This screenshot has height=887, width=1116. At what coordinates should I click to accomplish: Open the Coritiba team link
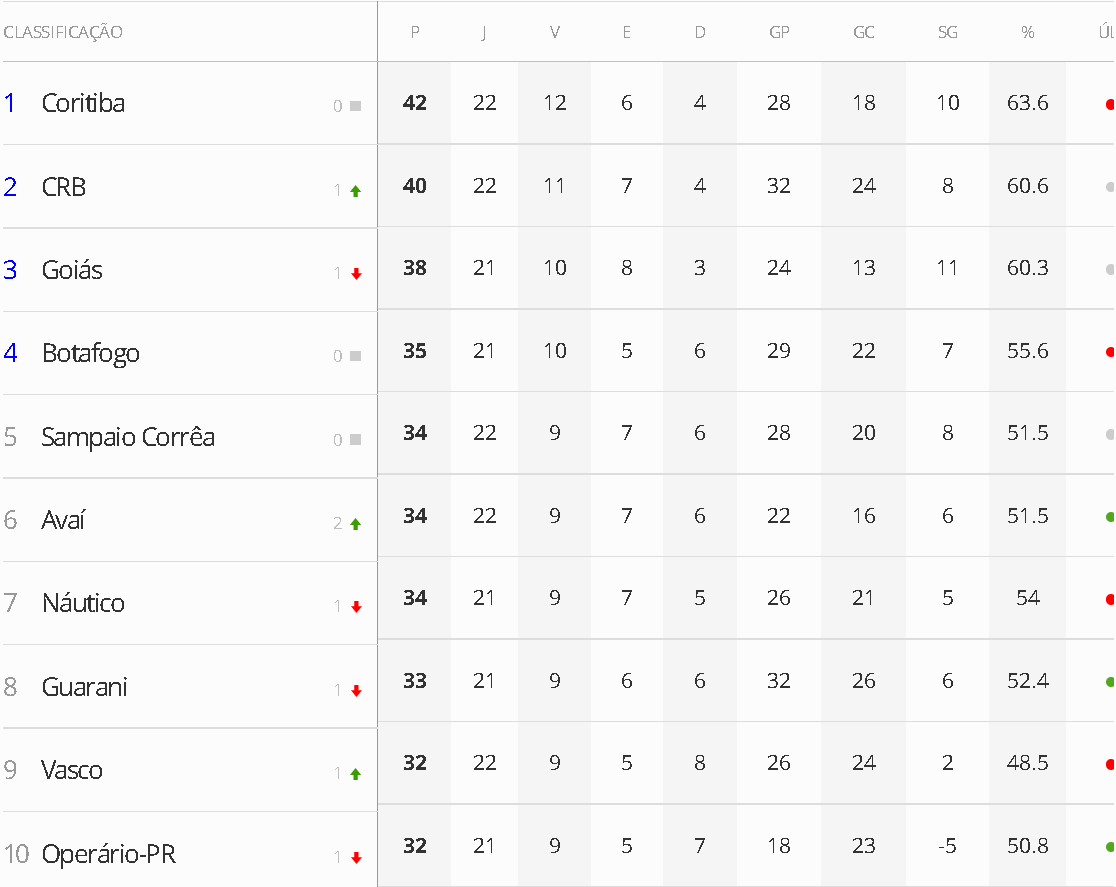coord(83,103)
